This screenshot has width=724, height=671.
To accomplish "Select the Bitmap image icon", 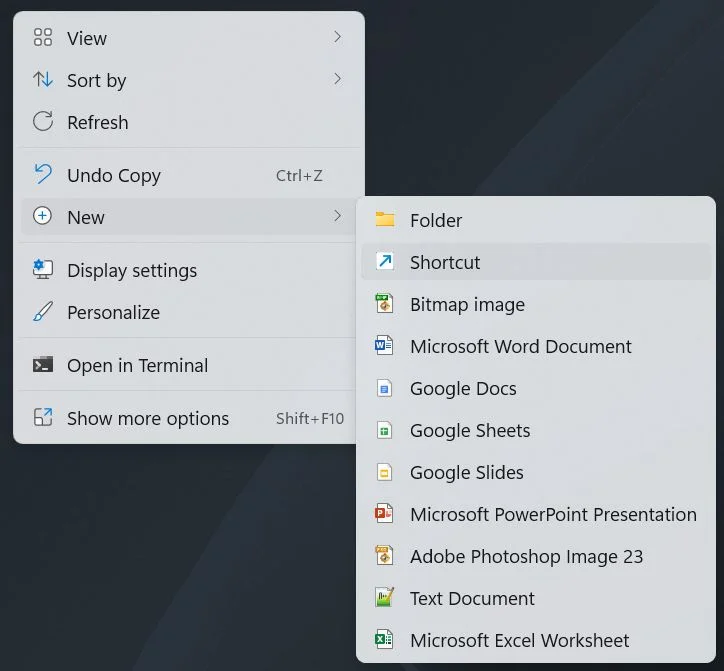I will (384, 304).
